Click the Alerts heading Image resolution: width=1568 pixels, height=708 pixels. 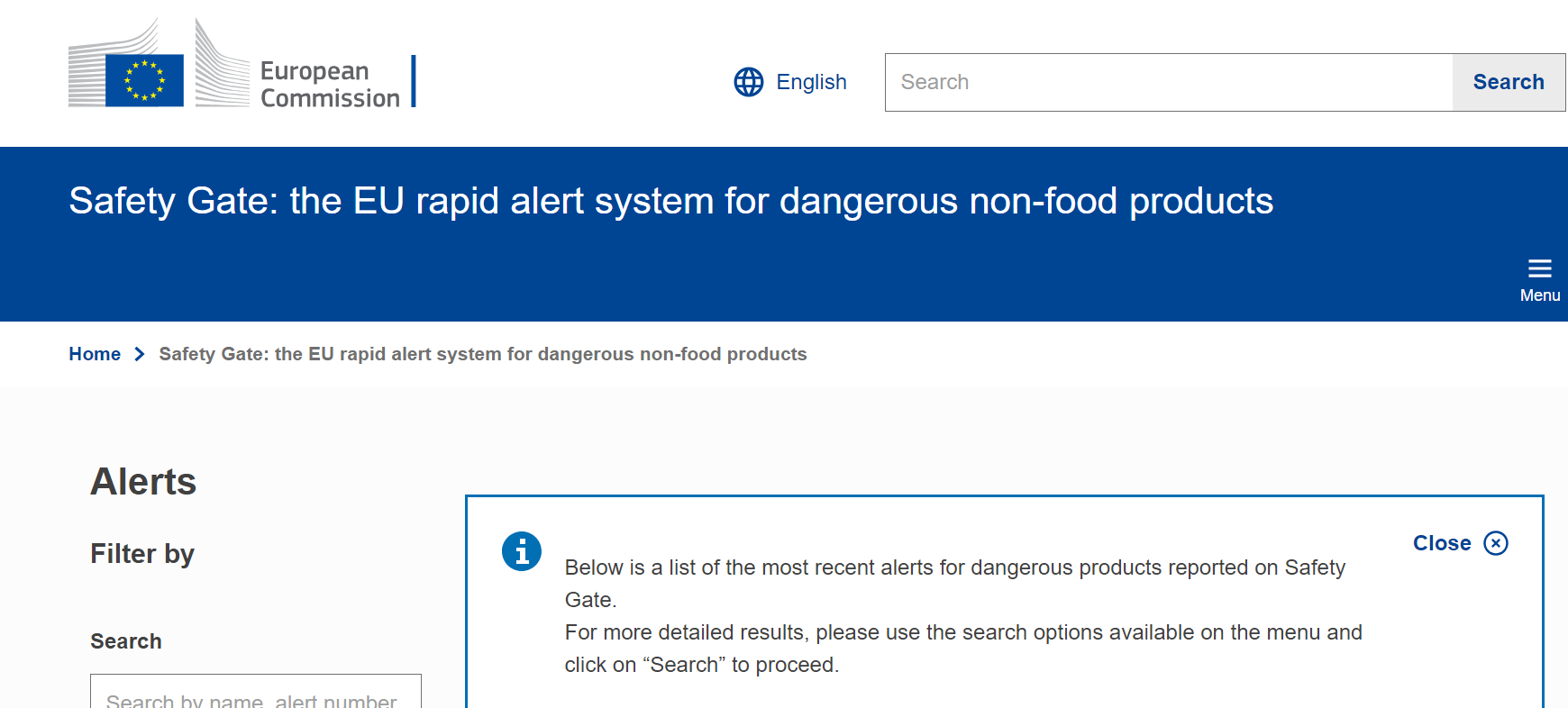[143, 482]
